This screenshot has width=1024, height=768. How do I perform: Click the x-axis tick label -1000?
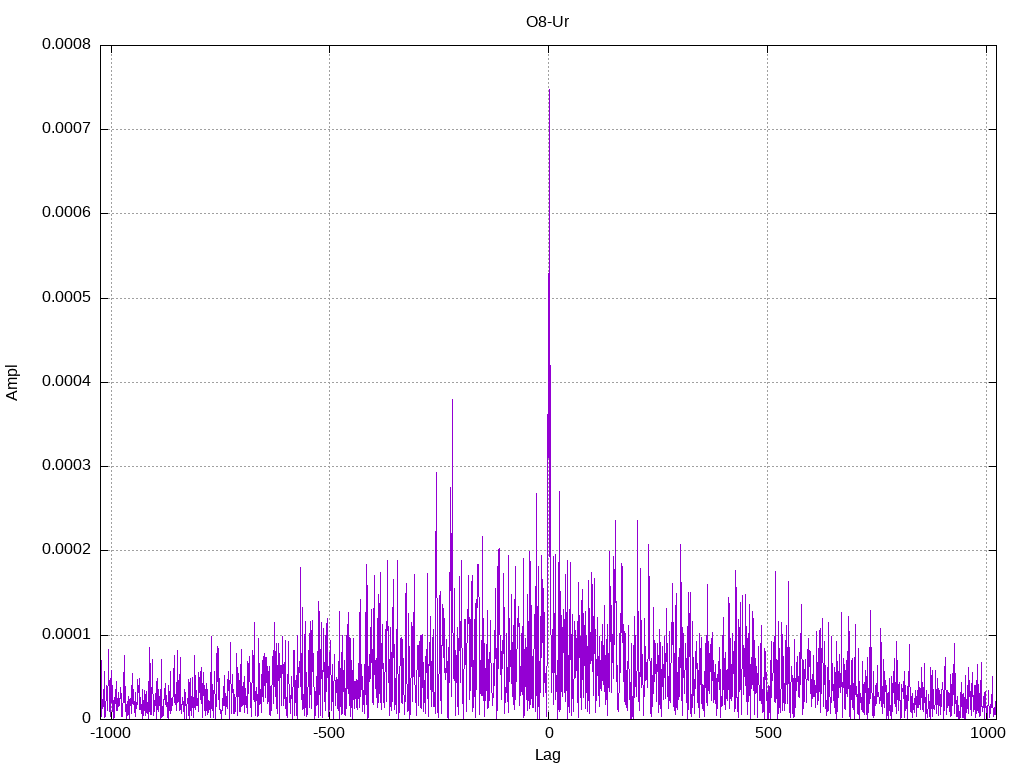pyautogui.click(x=111, y=733)
